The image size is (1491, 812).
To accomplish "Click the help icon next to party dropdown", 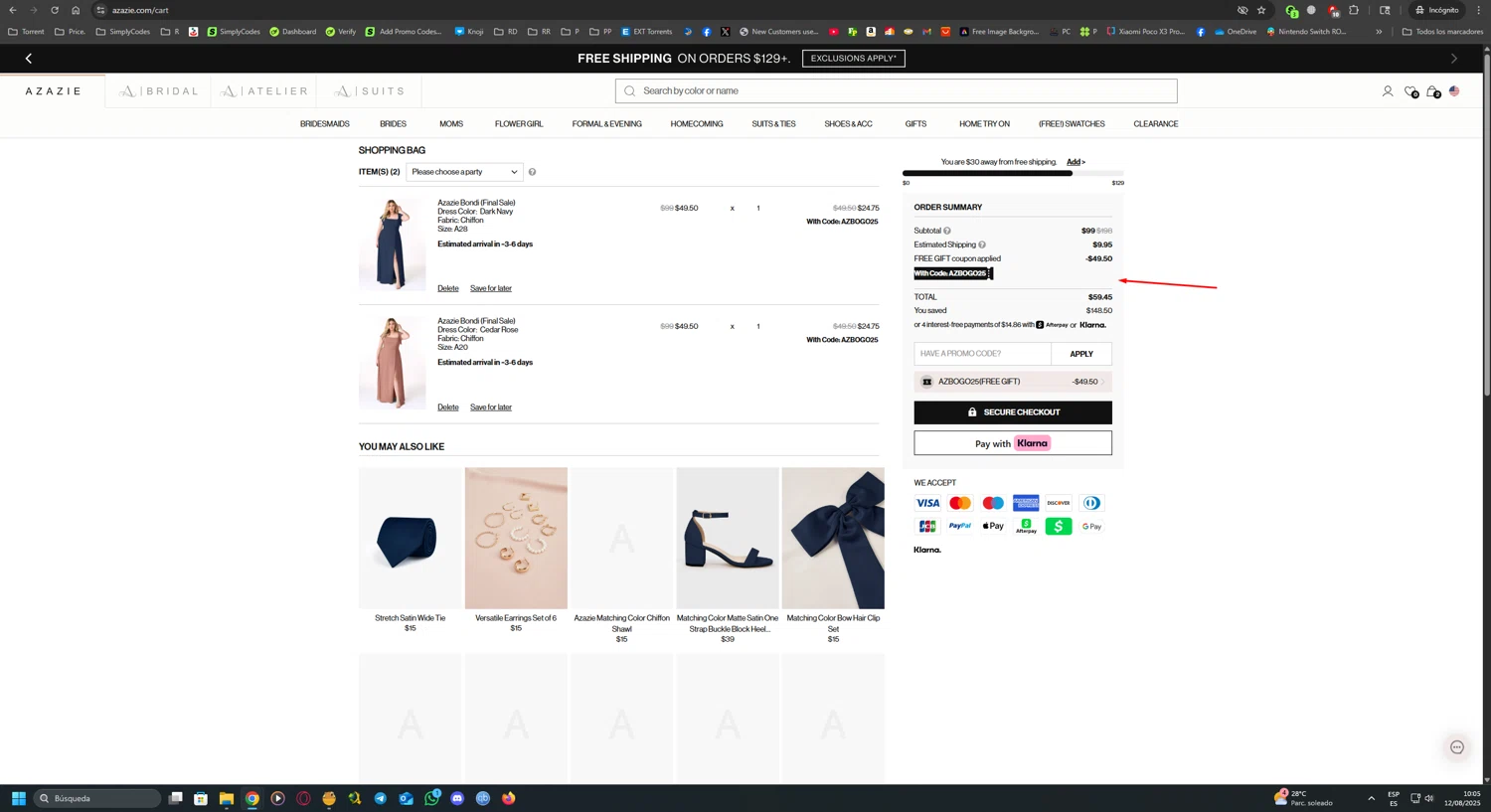I will (532, 172).
